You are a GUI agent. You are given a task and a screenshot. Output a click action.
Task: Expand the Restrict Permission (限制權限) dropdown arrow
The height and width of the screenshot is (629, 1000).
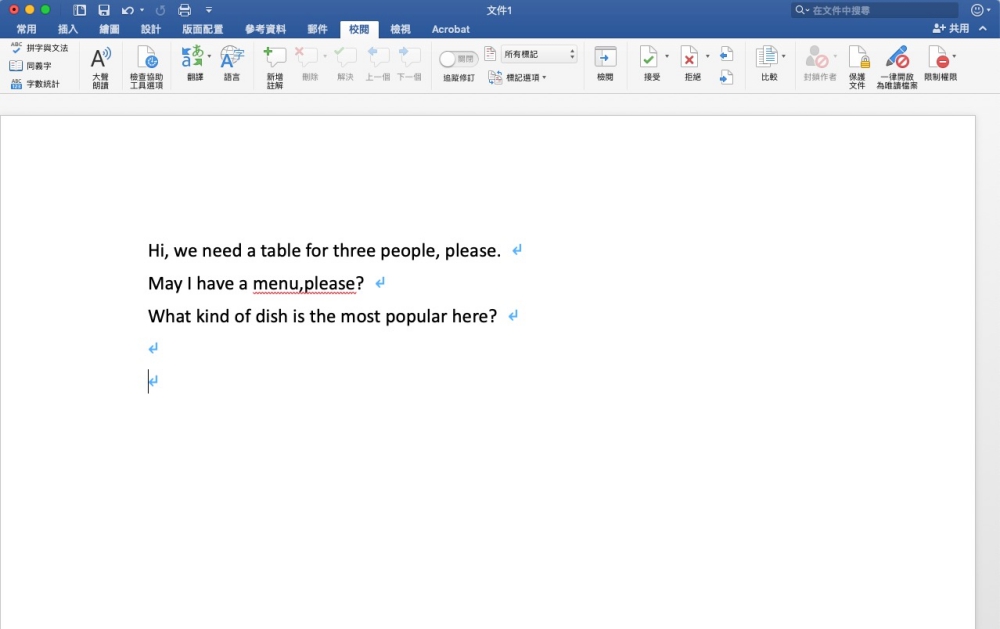point(954,56)
